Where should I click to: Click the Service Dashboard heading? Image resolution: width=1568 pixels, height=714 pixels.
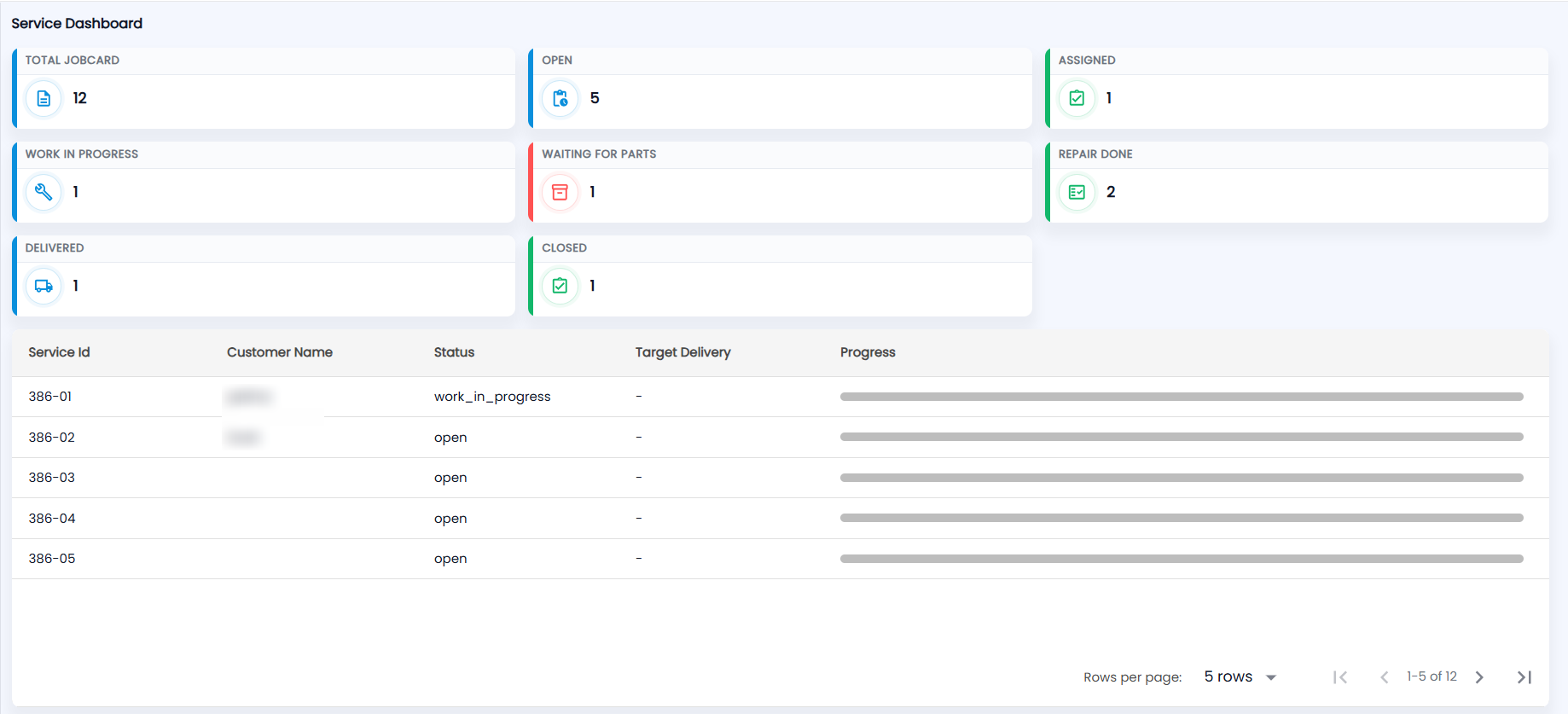point(77,23)
